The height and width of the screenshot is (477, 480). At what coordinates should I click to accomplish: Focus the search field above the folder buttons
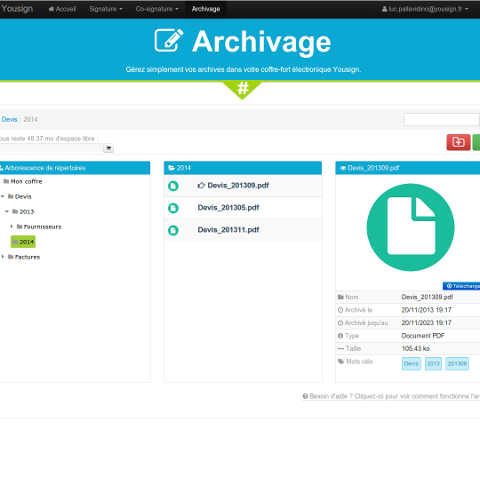pos(442,119)
